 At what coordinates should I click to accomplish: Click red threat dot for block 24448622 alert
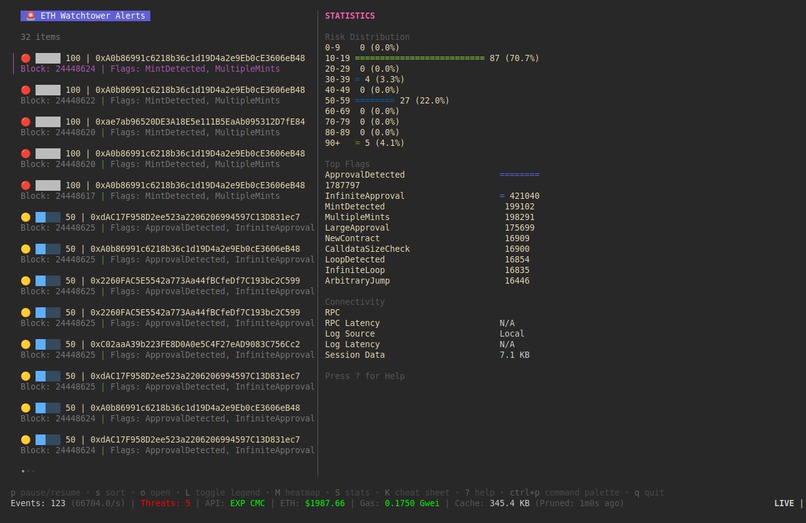click(x=26, y=90)
